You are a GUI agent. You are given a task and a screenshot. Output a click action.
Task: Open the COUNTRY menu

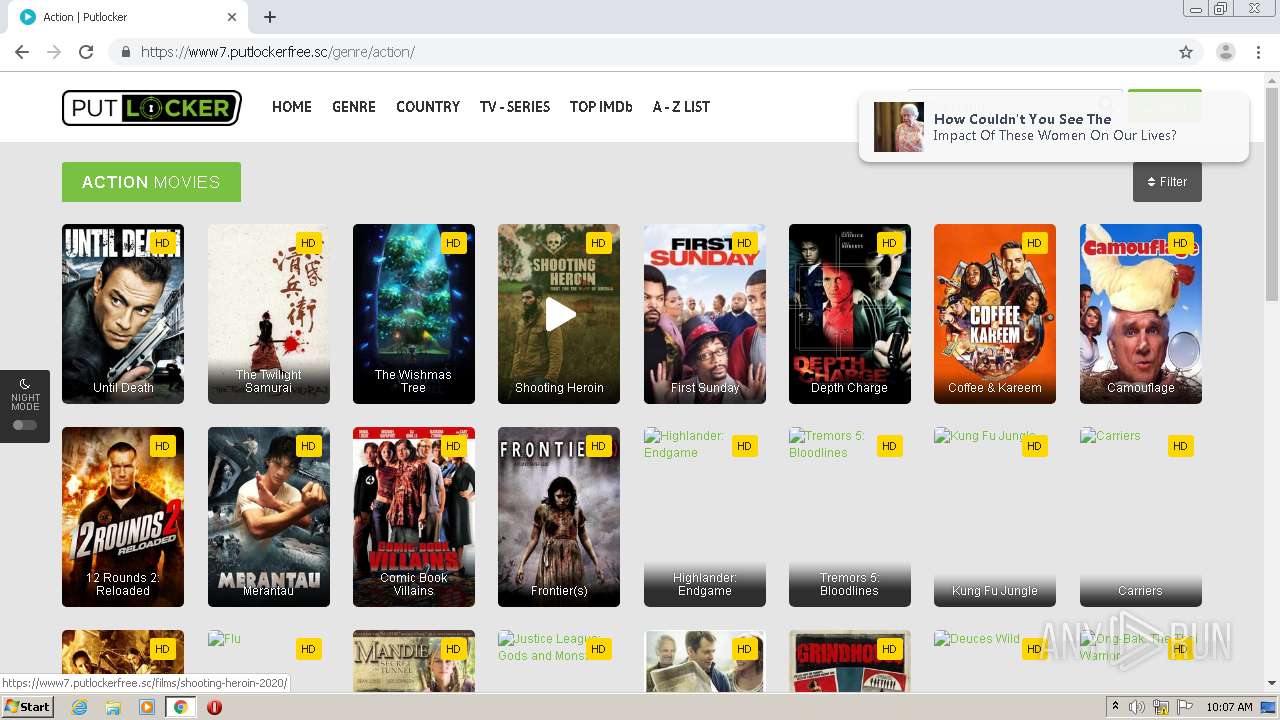(428, 107)
